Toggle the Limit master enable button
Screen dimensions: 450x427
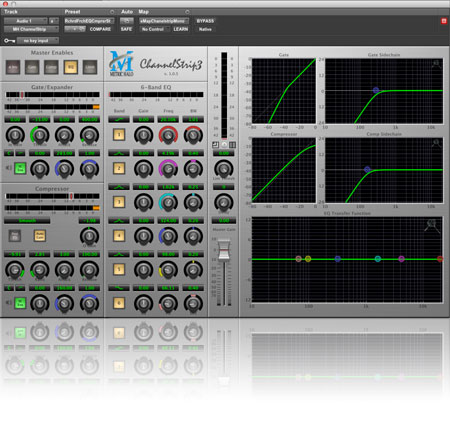pyautogui.click(x=90, y=67)
